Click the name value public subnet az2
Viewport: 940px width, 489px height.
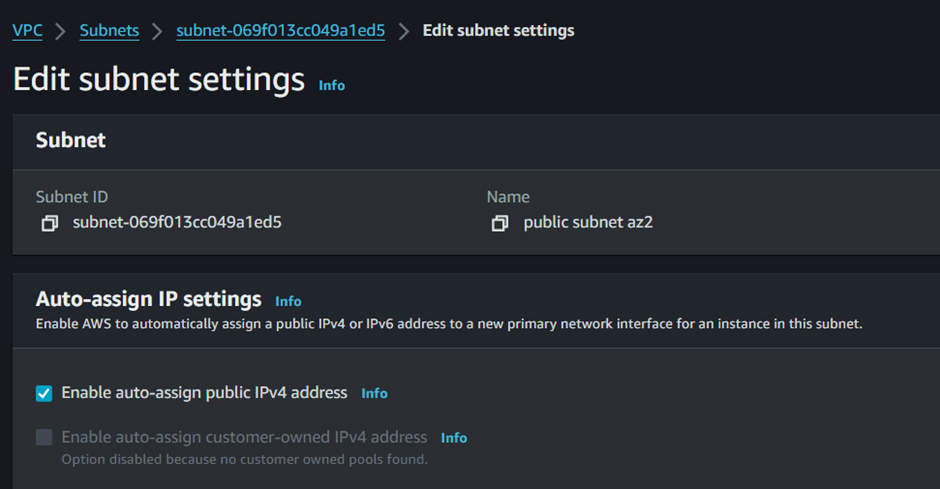coord(588,222)
